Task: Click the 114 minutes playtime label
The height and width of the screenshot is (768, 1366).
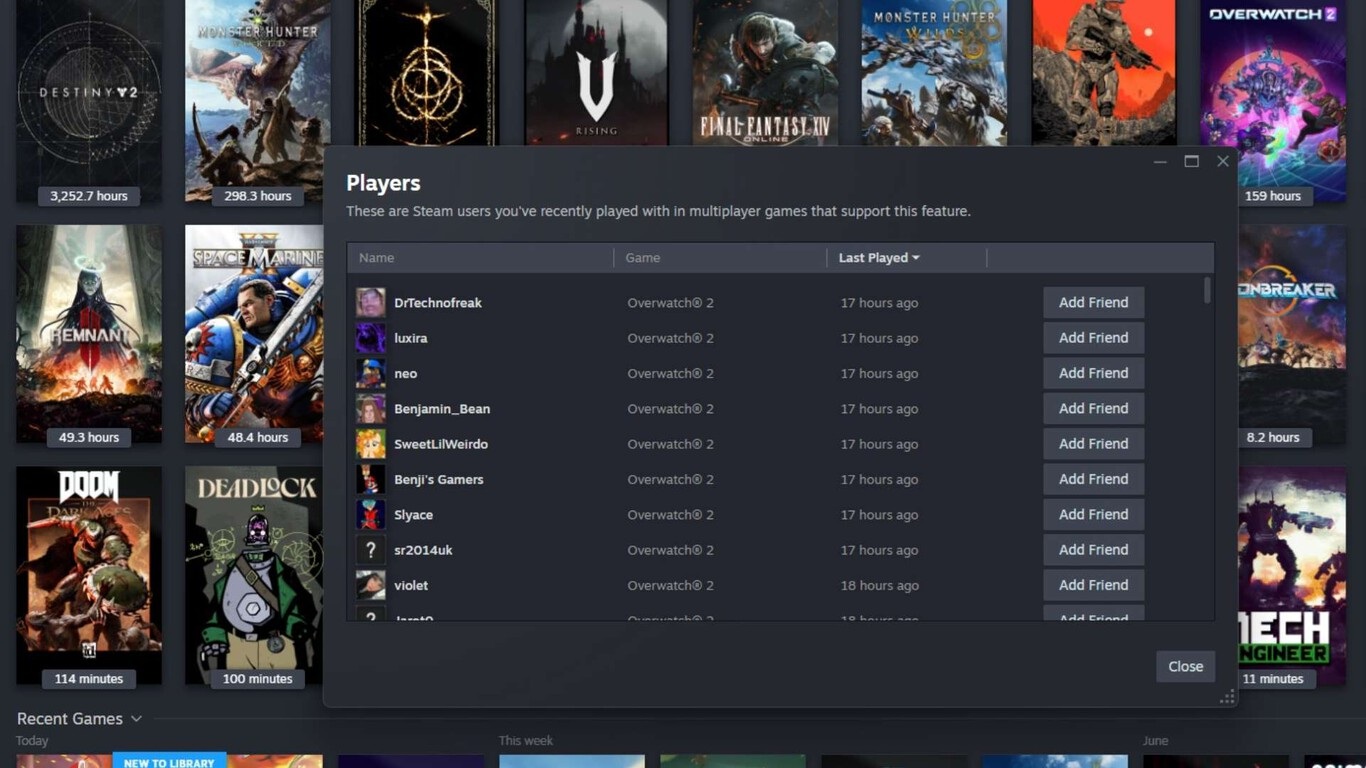Action: 89,679
